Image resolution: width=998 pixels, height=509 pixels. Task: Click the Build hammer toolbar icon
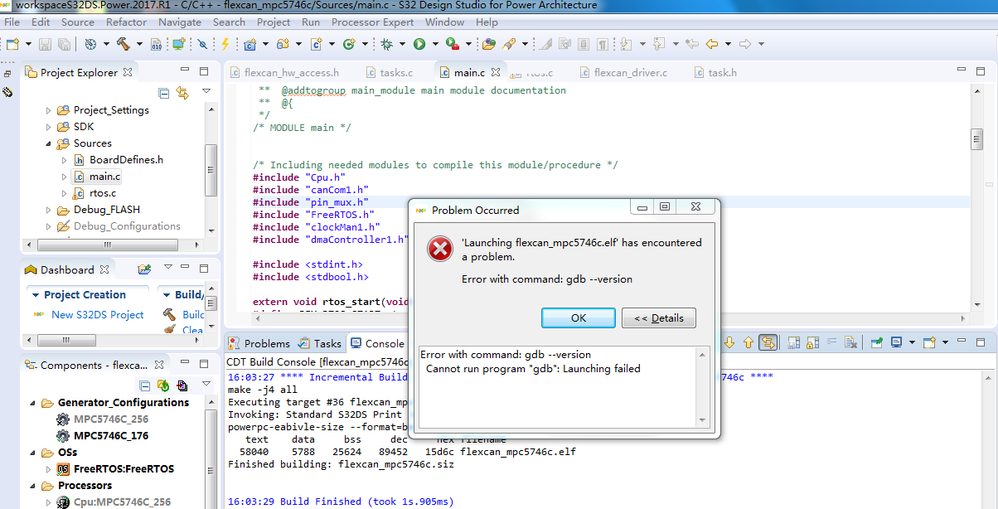pos(122,44)
